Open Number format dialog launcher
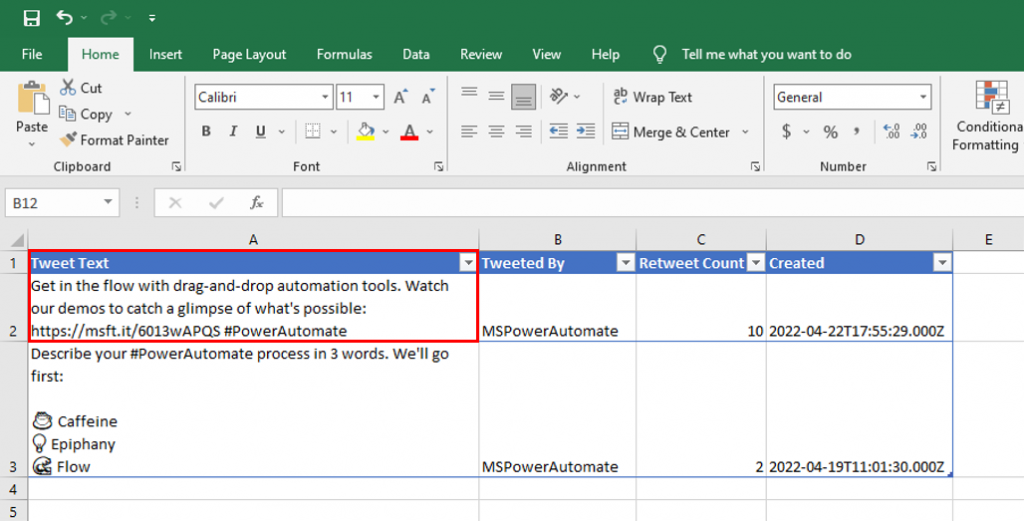1024x521 pixels. tap(932, 167)
